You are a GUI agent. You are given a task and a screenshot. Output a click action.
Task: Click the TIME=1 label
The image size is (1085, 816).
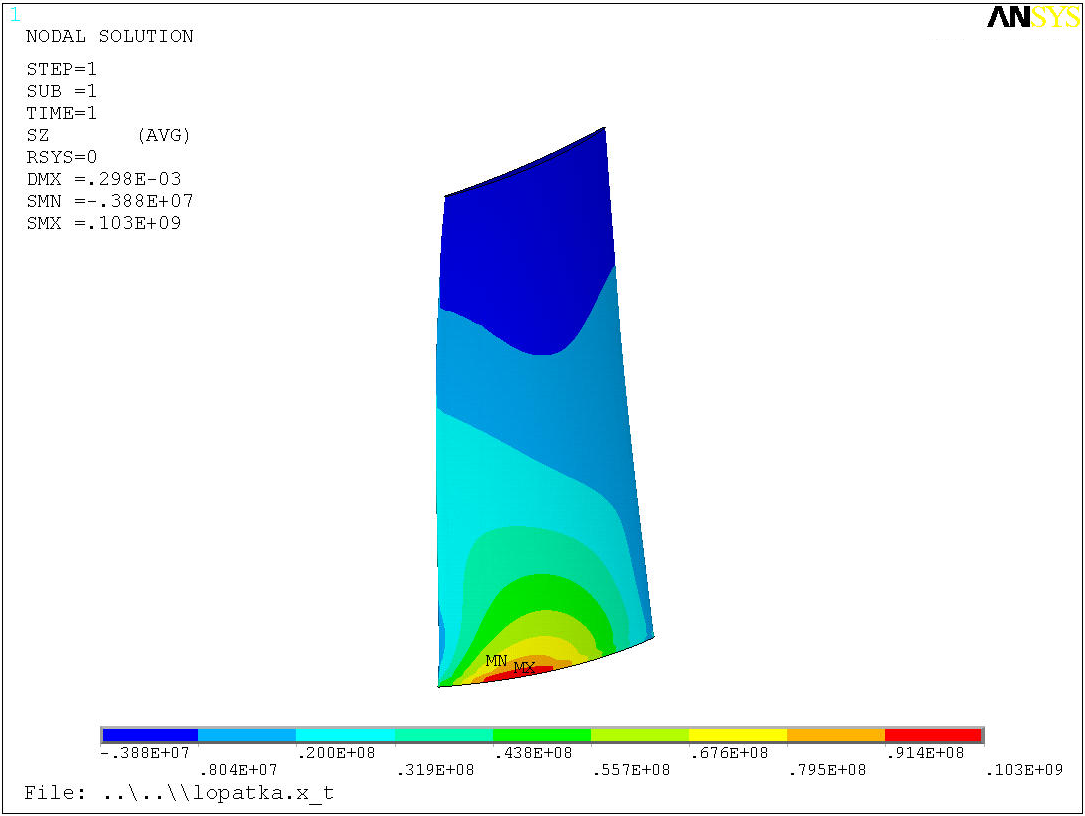point(62,113)
